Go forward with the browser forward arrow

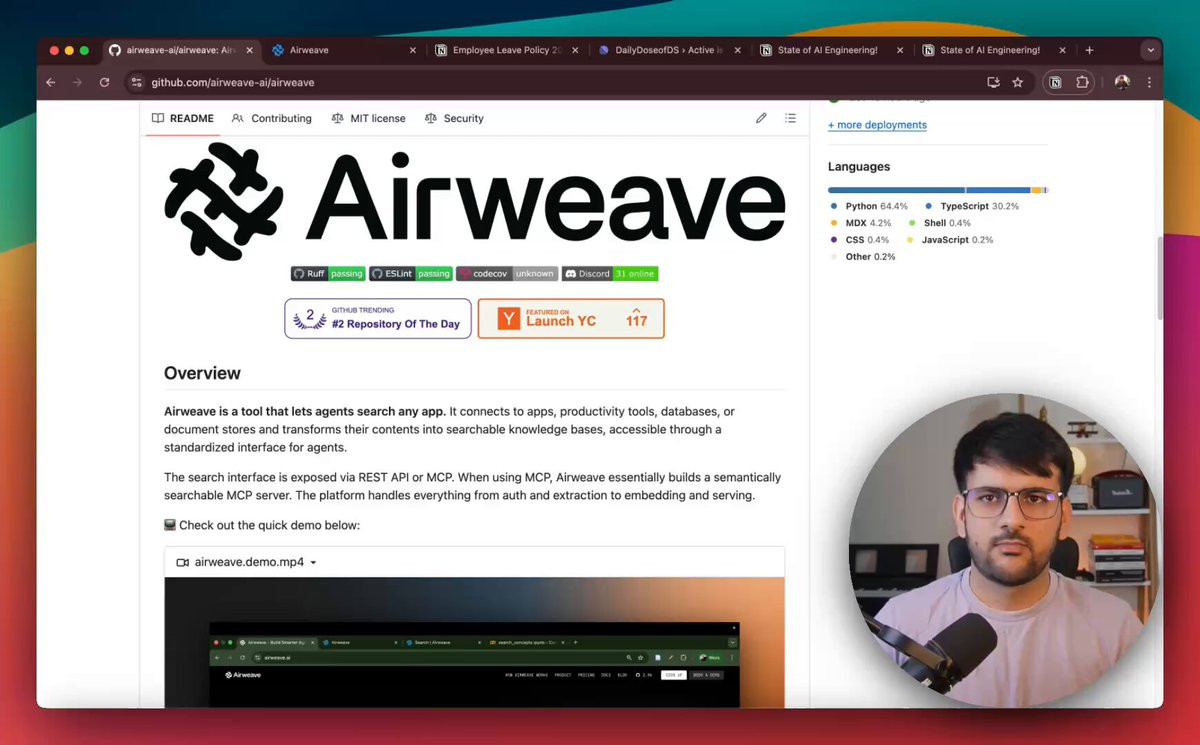[77, 82]
